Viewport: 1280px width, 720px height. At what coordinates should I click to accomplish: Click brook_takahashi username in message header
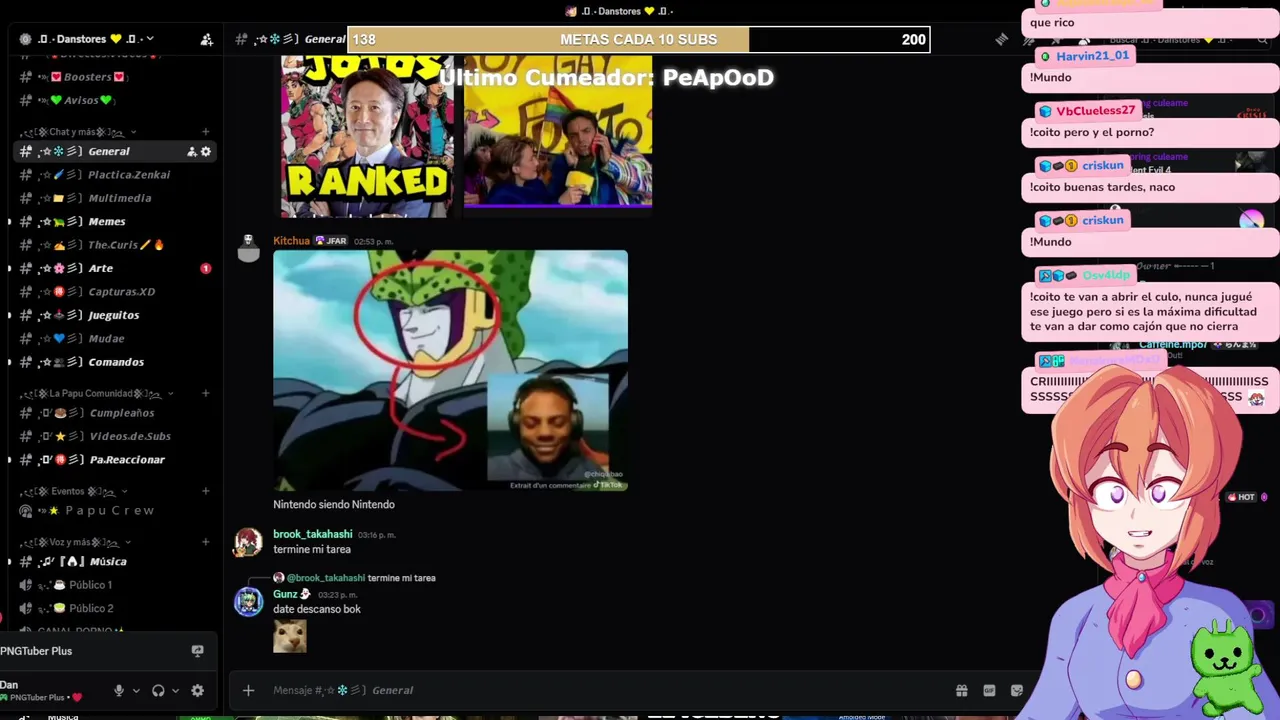pyautogui.click(x=313, y=534)
